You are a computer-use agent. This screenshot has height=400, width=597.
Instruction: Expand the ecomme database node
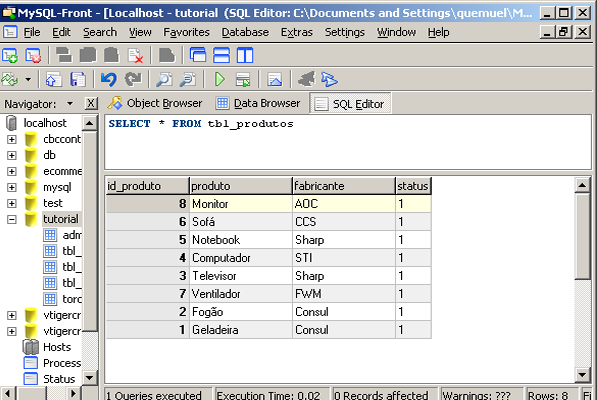coord(12,171)
